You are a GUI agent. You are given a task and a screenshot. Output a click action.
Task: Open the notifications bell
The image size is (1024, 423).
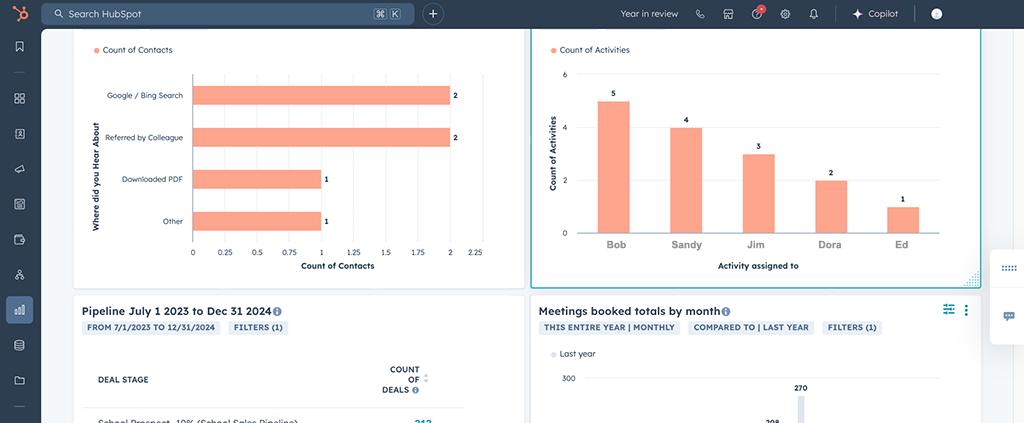pos(813,14)
